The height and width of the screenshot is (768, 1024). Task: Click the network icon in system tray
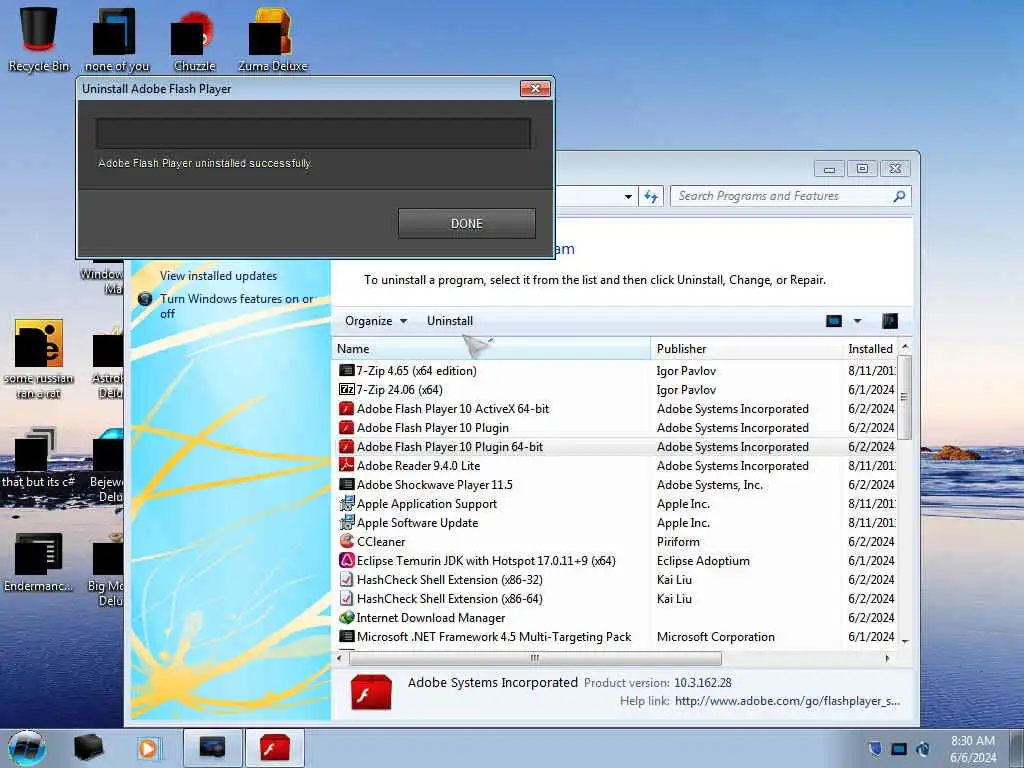click(899, 749)
